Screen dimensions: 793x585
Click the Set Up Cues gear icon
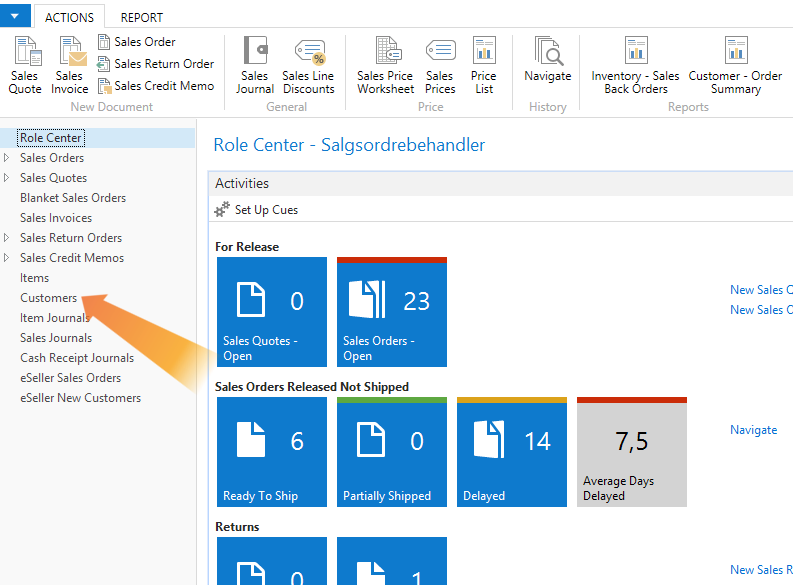222,209
